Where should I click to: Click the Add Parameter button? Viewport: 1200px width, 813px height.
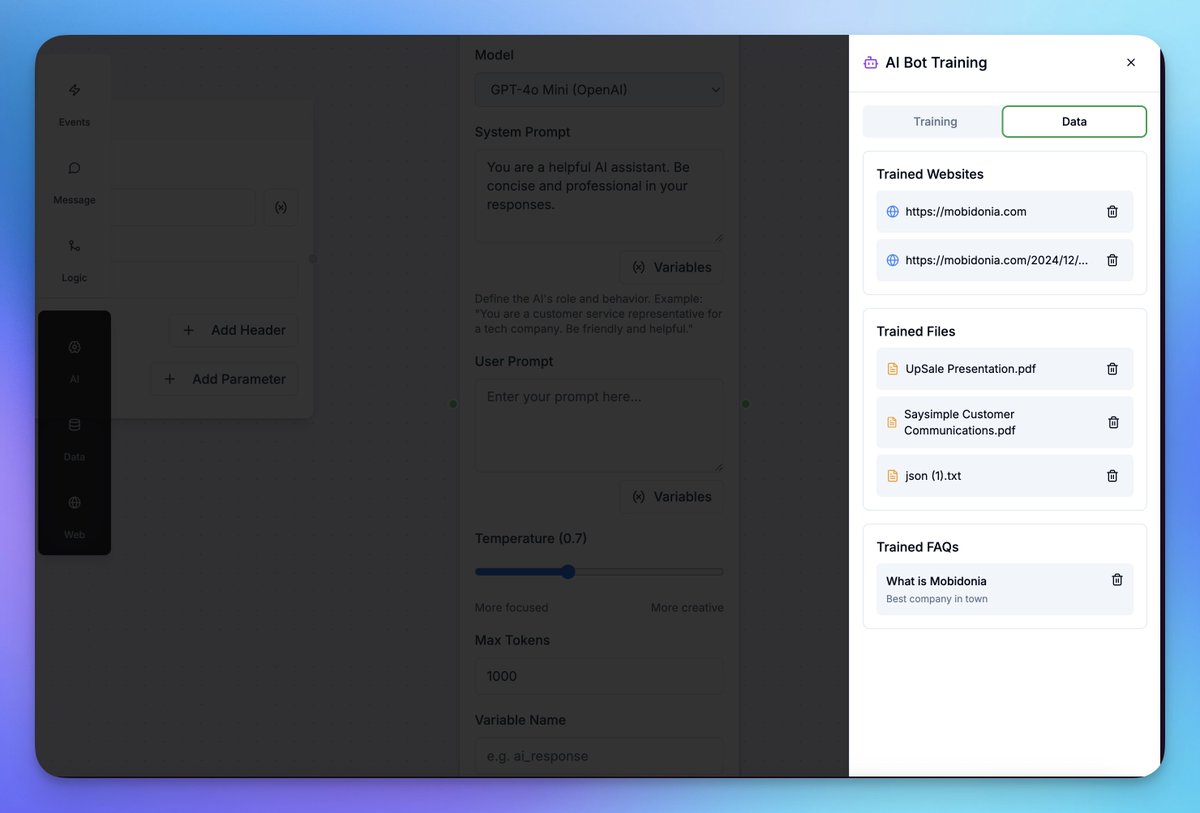pos(224,379)
